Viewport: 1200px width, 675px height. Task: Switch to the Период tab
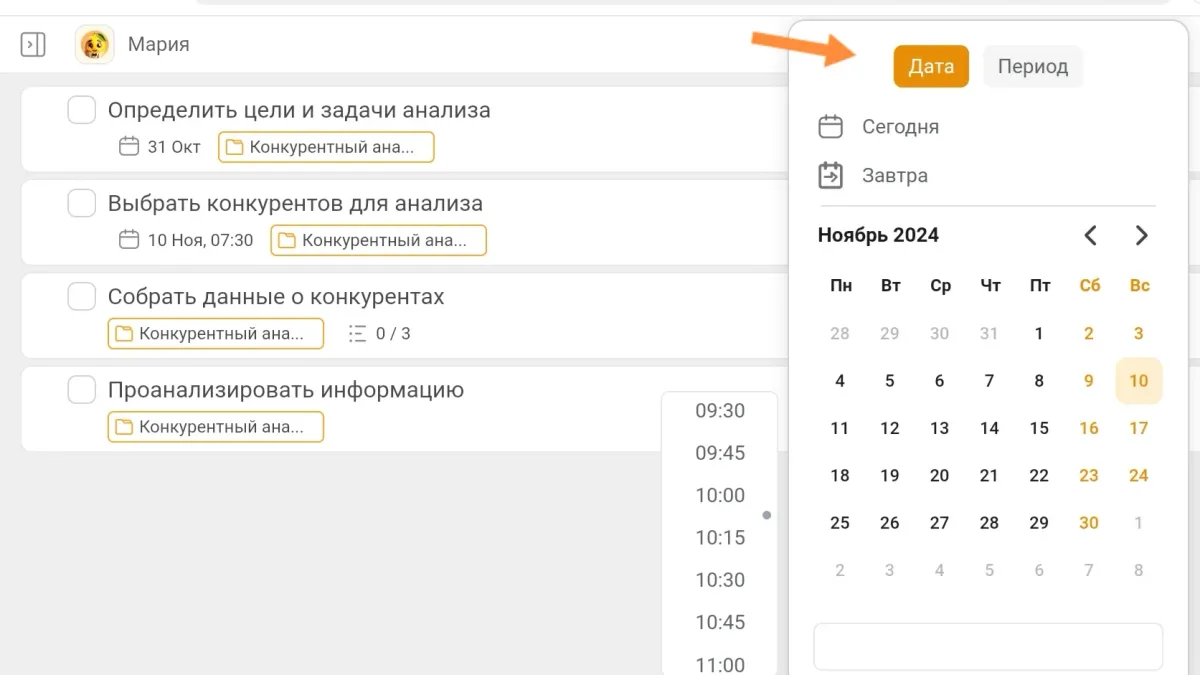(1032, 67)
